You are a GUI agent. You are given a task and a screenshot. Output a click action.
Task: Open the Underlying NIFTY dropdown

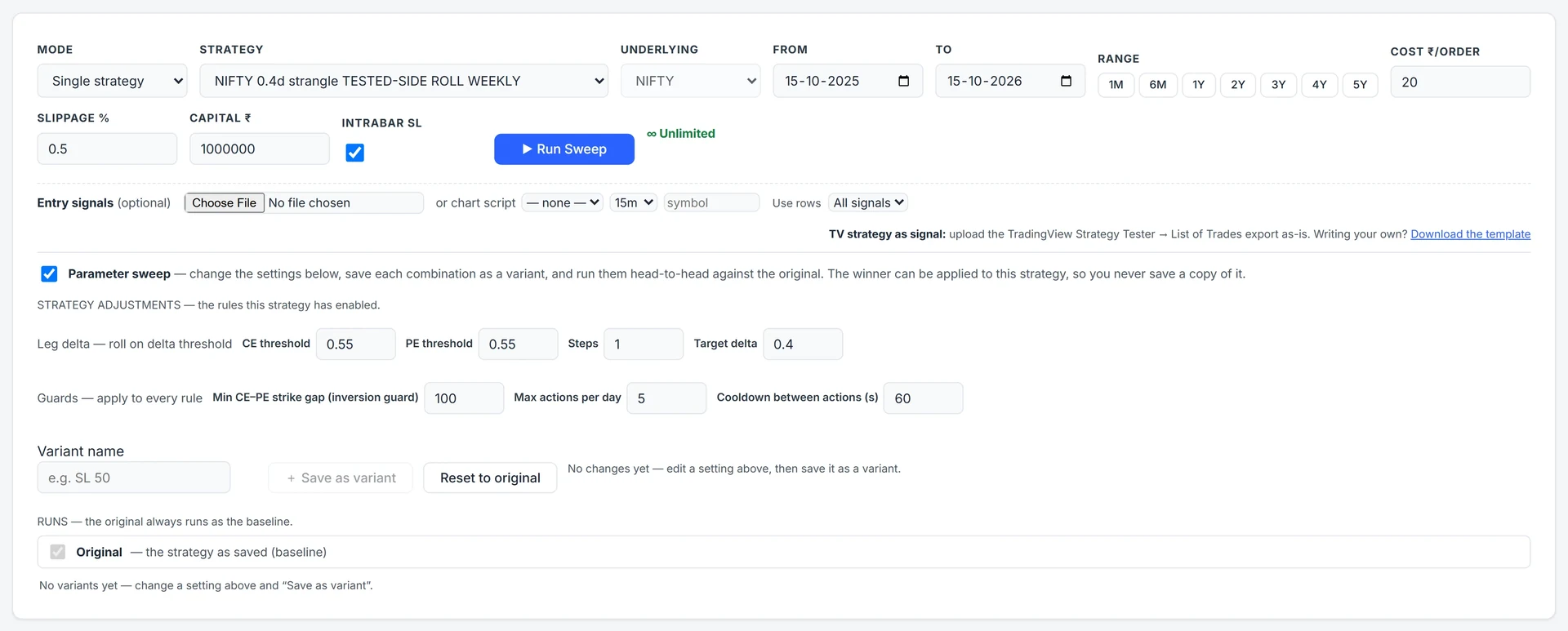tap(690, 81)
